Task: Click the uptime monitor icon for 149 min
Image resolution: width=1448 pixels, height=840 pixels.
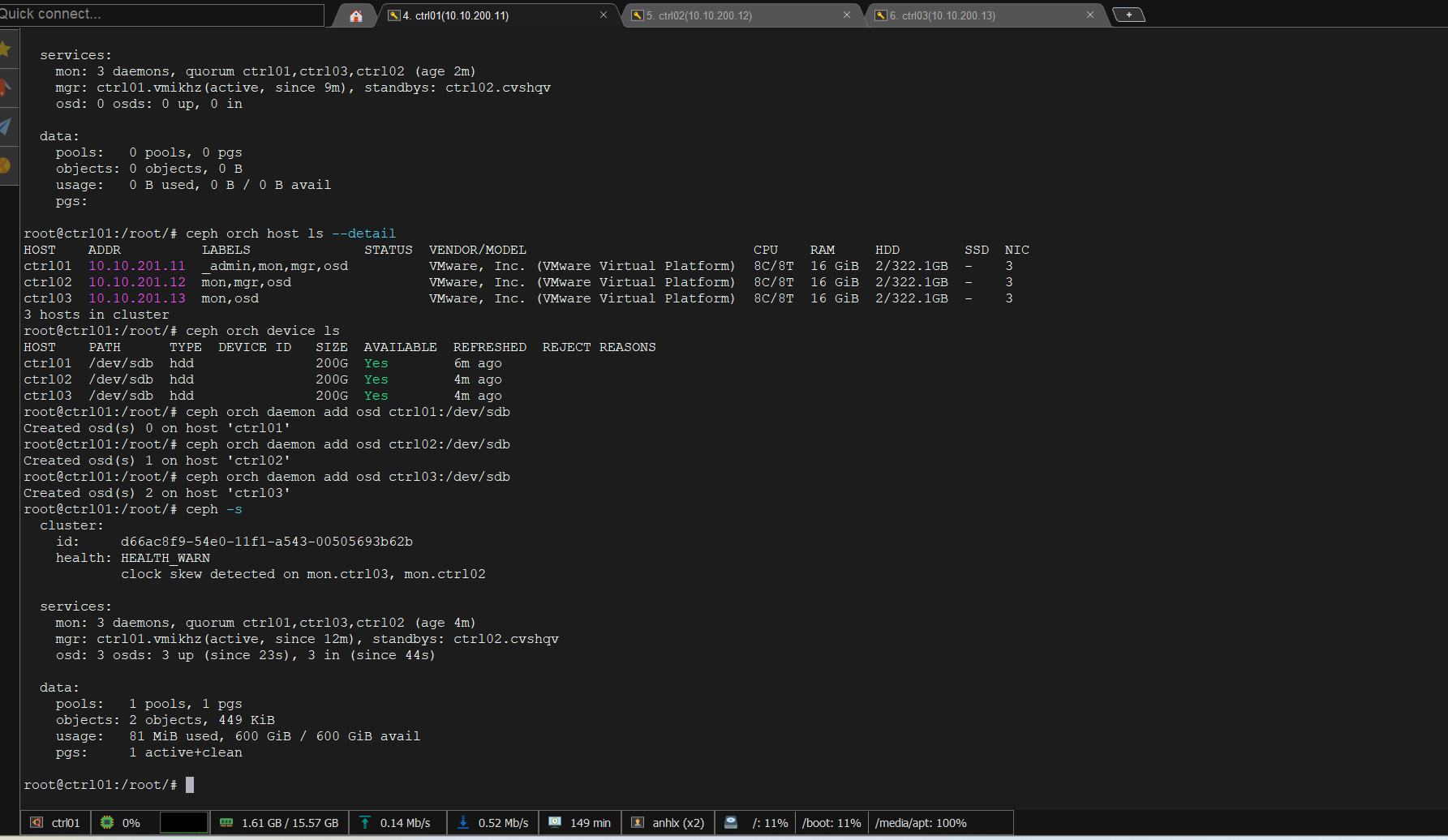Action: pyautogui.click(x=555, y=822)
